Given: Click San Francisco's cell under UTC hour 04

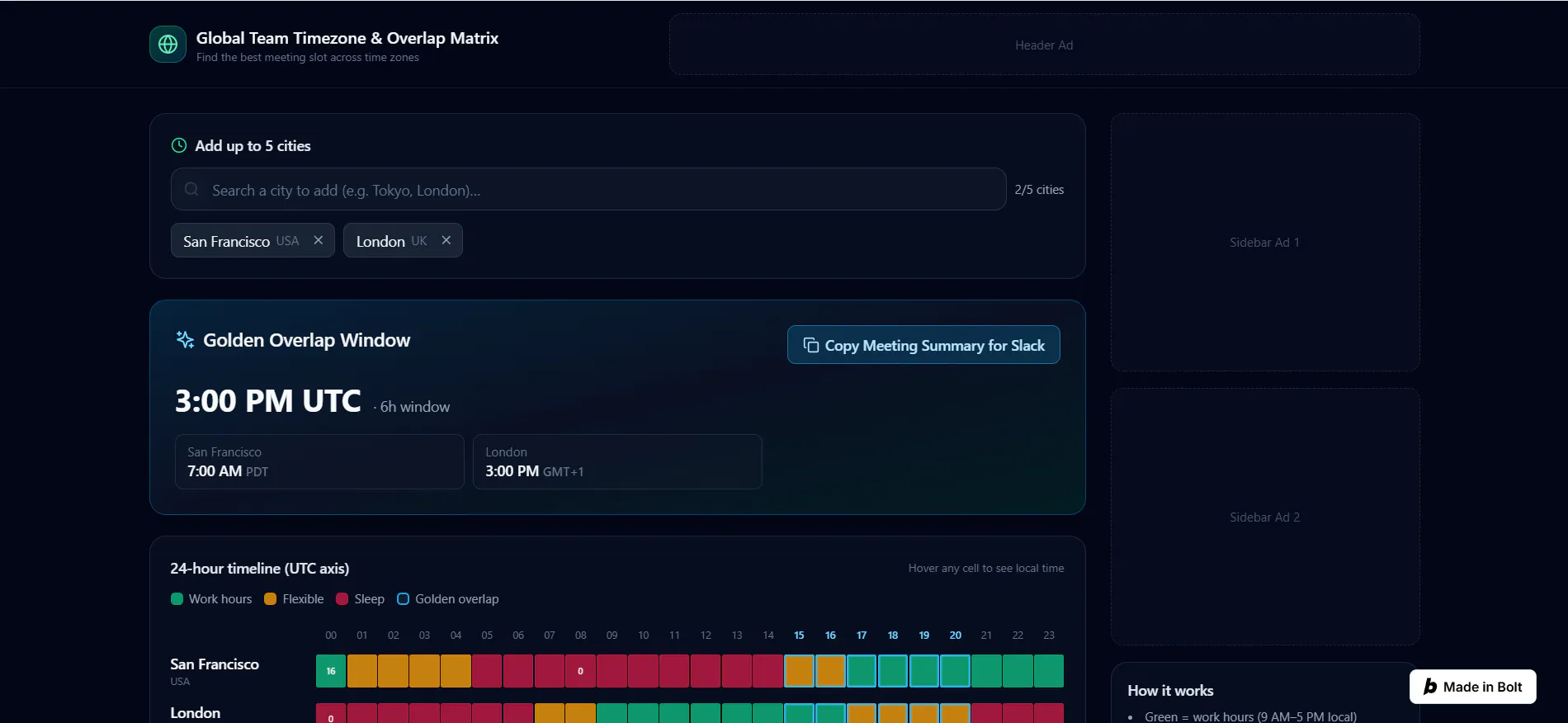Looking at the screenshot, I should (456, 671).
